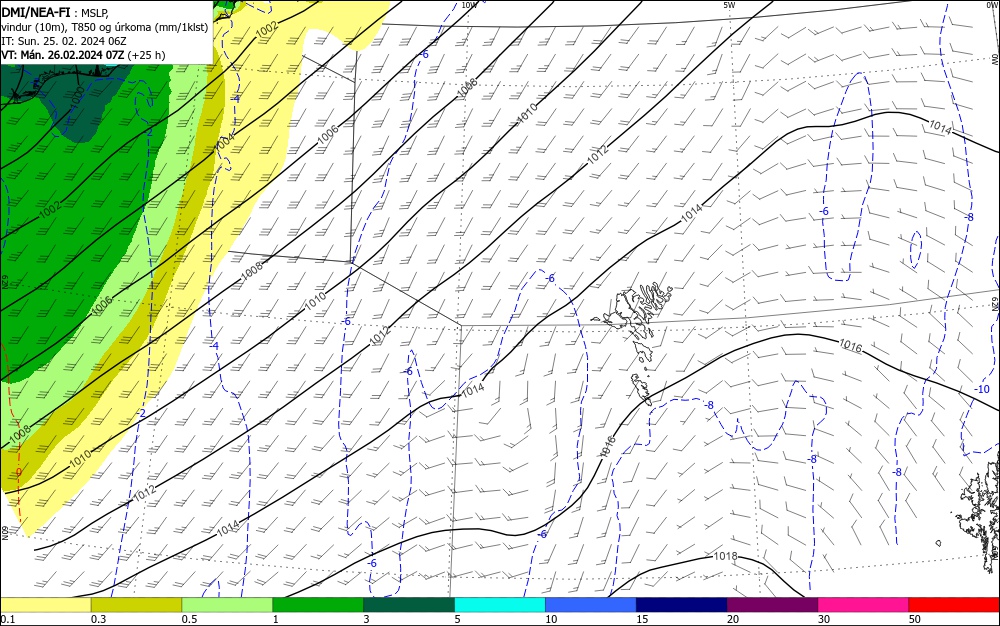Screen dimensions: 1000x626
Task: Click the "0.1" legend value
Action: click(7, 620)
